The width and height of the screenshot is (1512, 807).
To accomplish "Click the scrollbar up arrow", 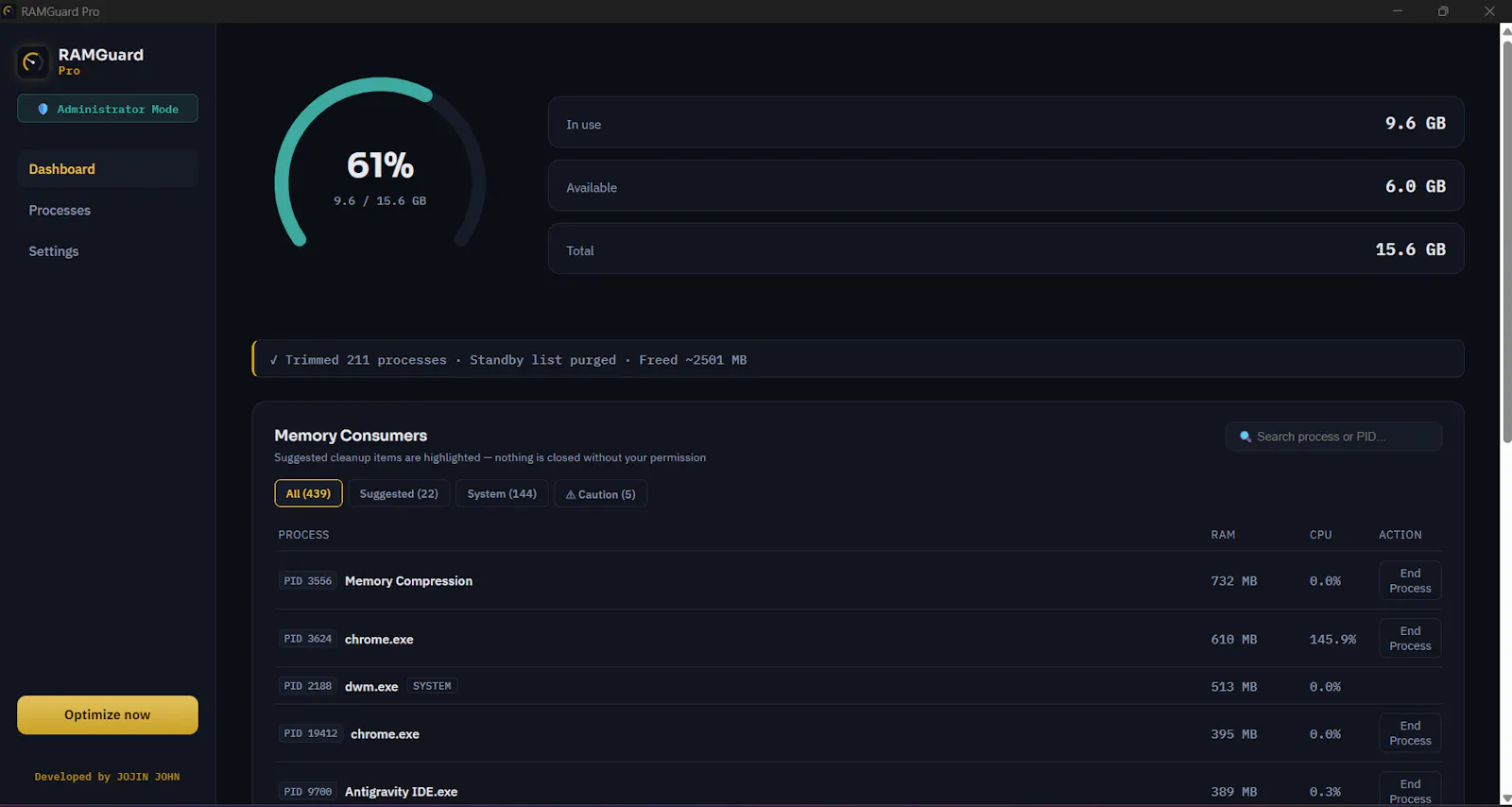I will [x=1506, y=30].
